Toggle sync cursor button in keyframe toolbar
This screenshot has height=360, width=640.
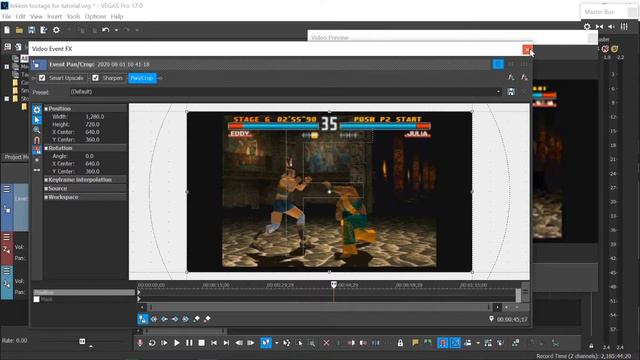pos(142,319)
